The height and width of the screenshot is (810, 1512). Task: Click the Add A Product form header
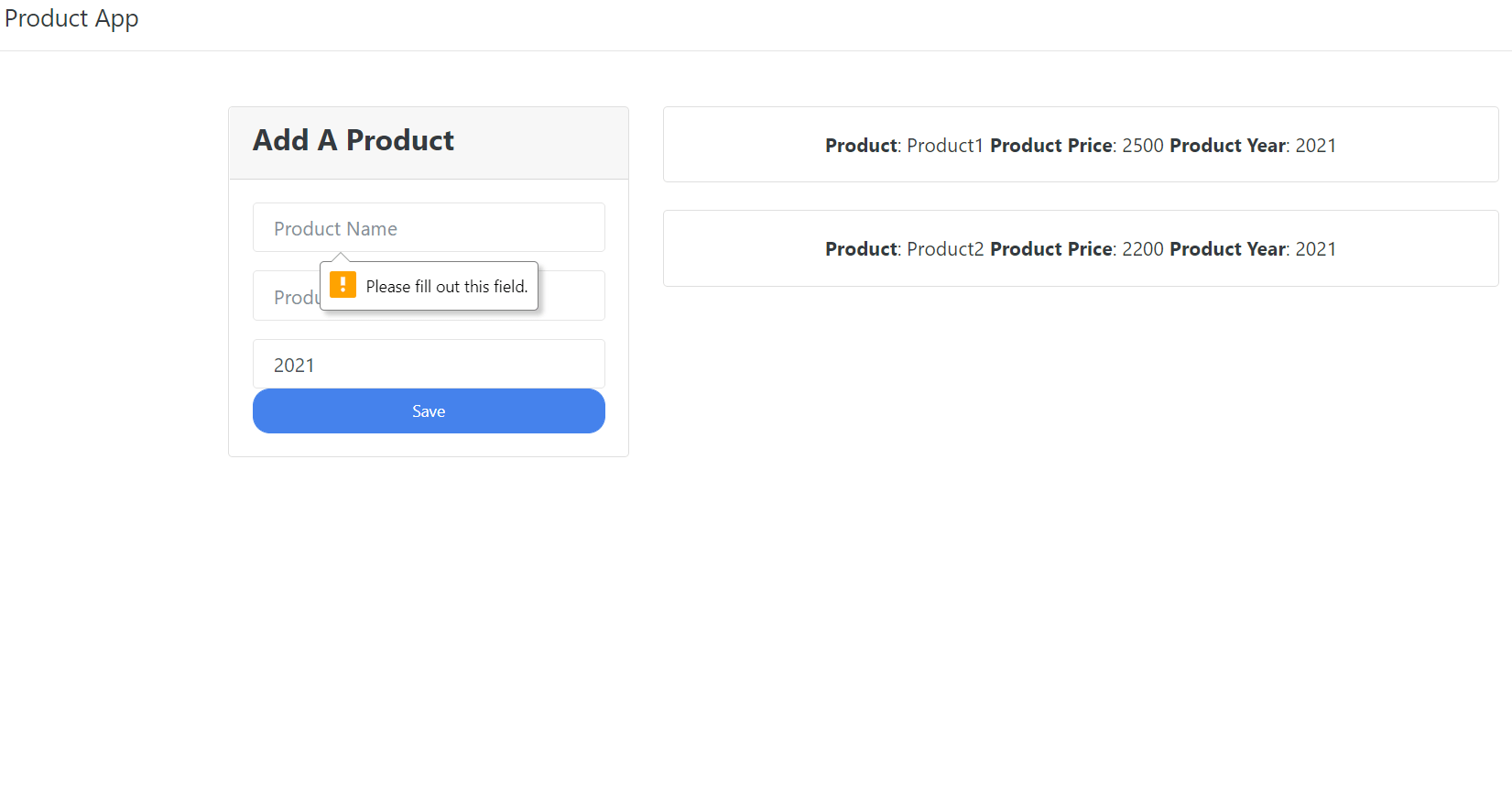pos(354,140)
